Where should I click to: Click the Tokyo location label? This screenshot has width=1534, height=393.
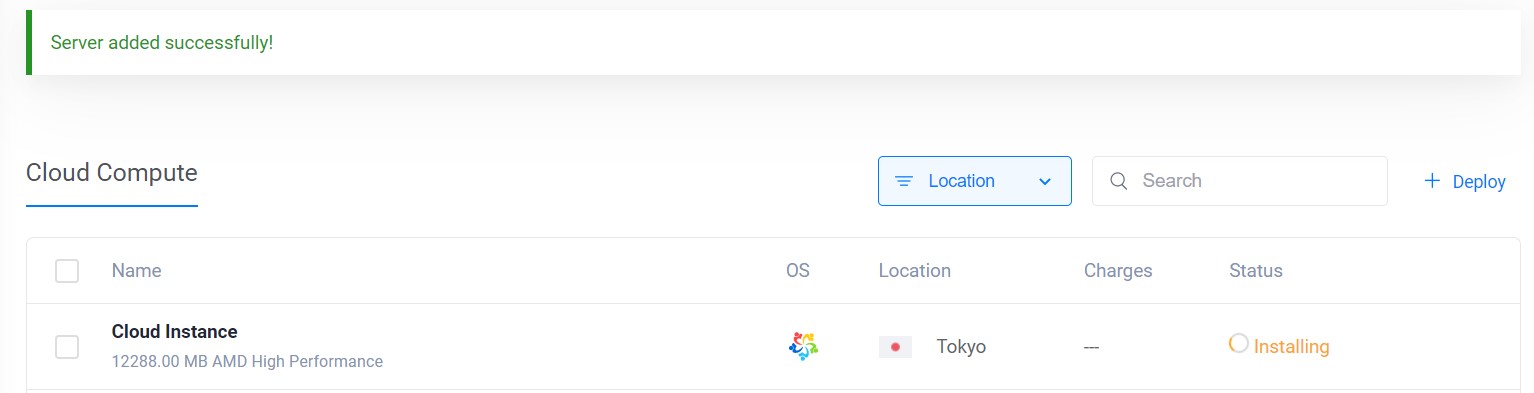pyautogui.click(x=961, y=347)
